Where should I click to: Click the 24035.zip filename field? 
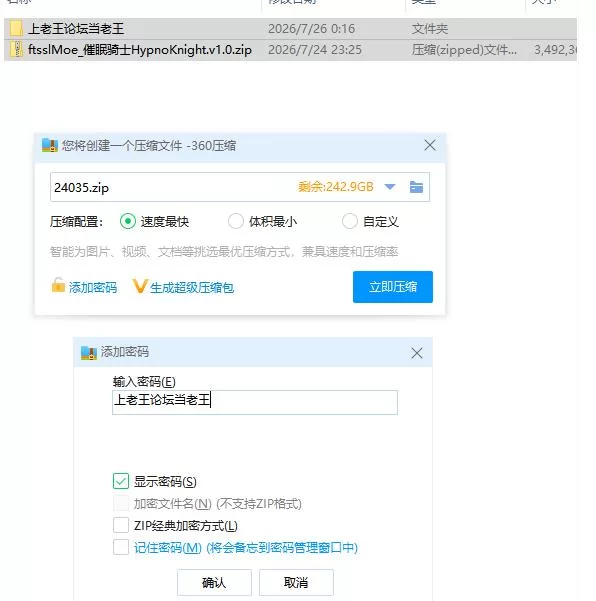click(240, 187)
